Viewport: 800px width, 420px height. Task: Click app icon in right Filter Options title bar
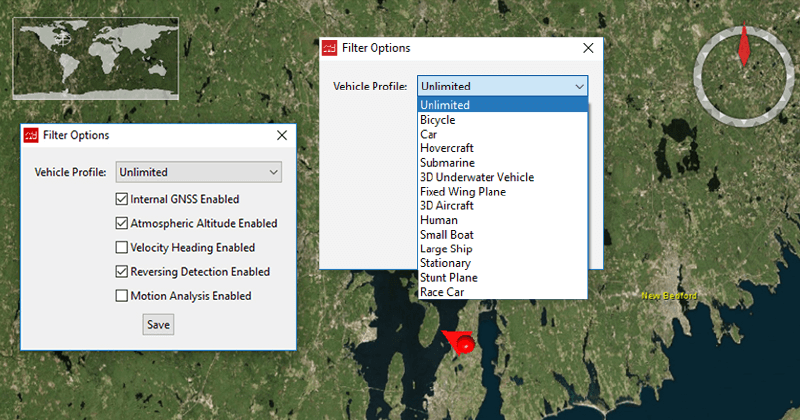(329, 48)
